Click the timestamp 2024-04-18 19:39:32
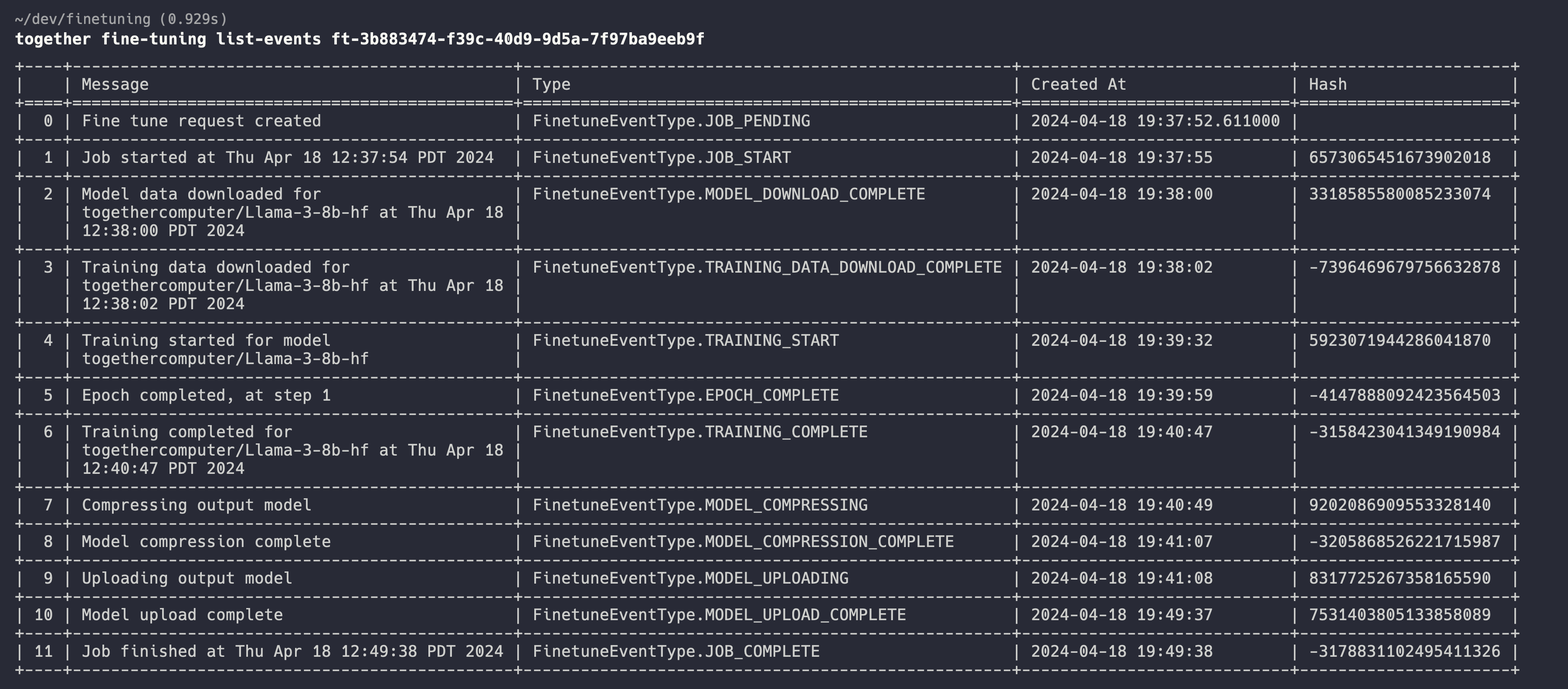1568x689 pixels. (x=1122, y=341)
